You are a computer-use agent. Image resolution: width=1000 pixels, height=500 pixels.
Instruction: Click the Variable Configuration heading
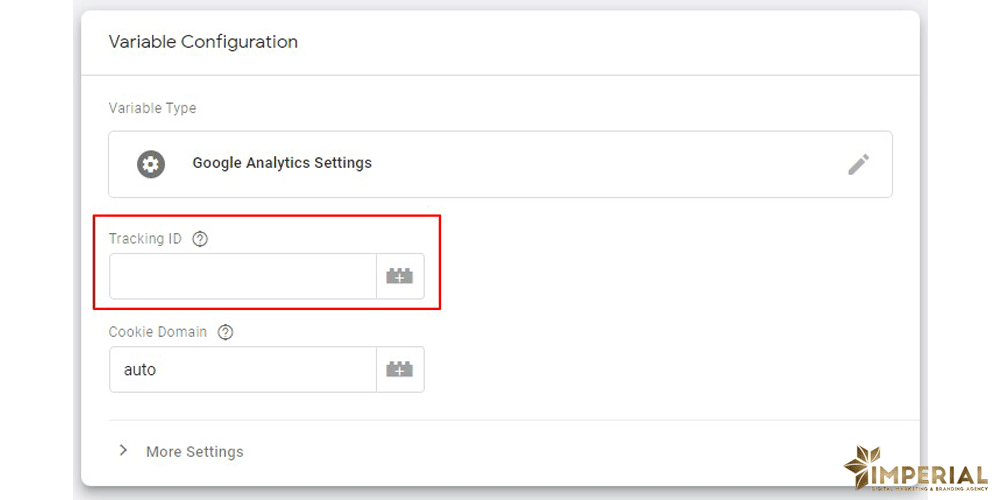(x=203, y=42)
